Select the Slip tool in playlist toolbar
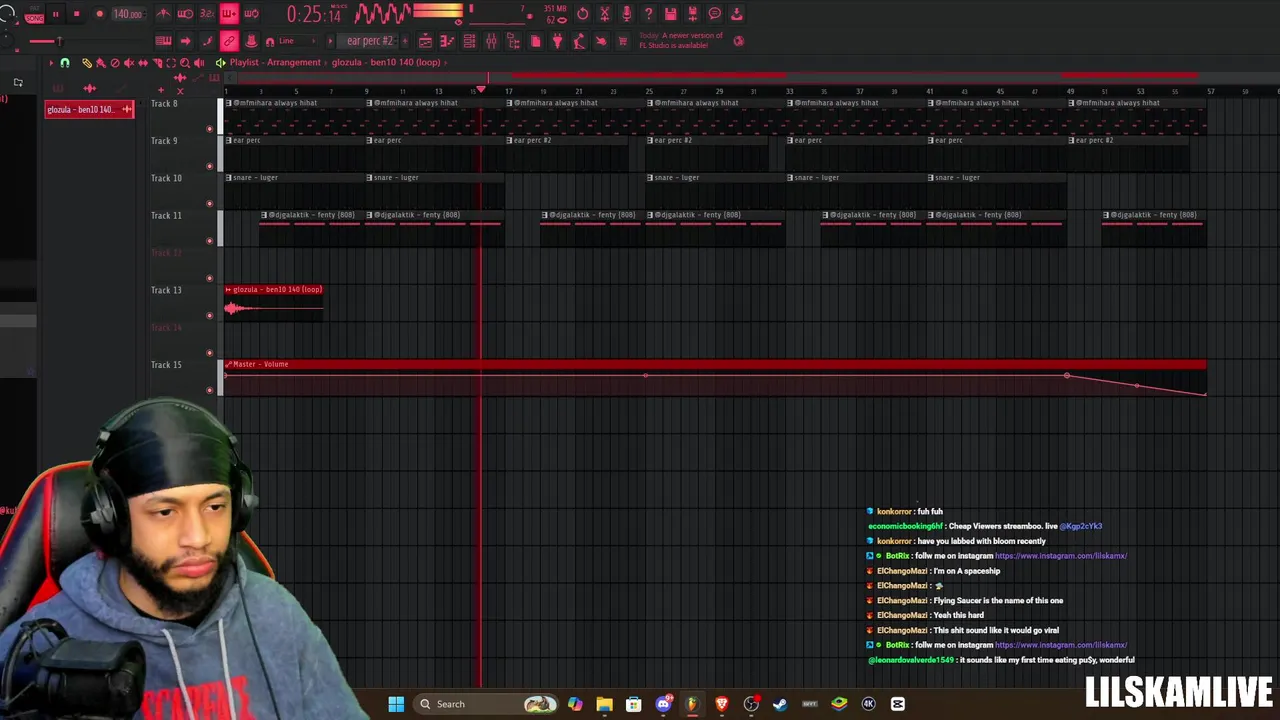Image resolution: width=1280 pixels, height=720 pixels. point(143,63)
